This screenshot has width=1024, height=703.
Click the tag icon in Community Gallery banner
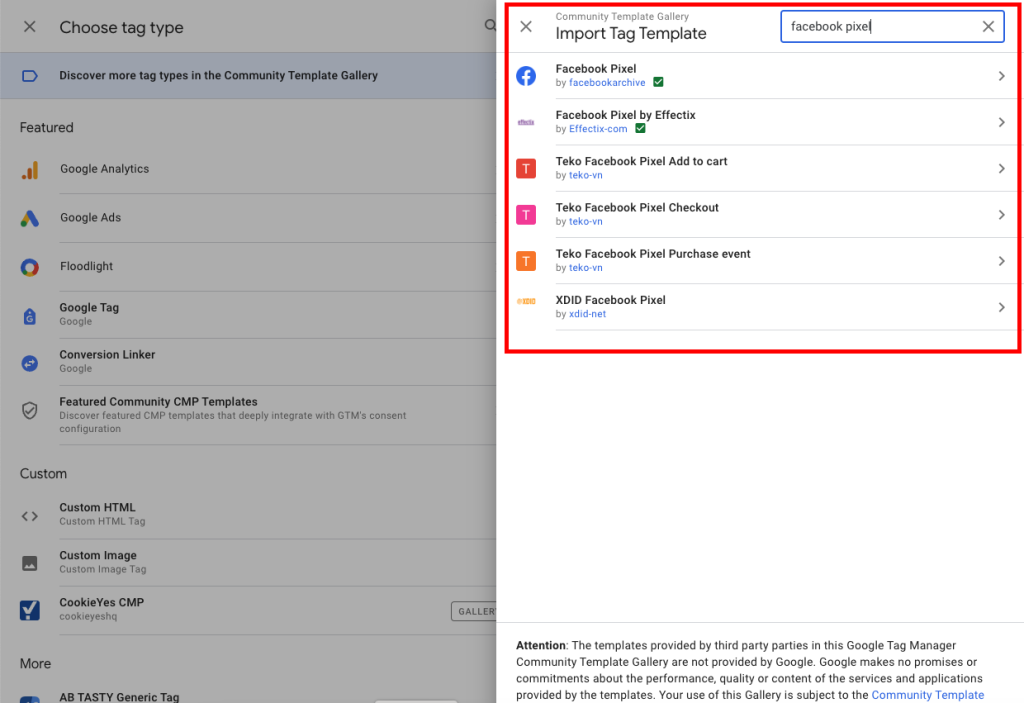29,76
